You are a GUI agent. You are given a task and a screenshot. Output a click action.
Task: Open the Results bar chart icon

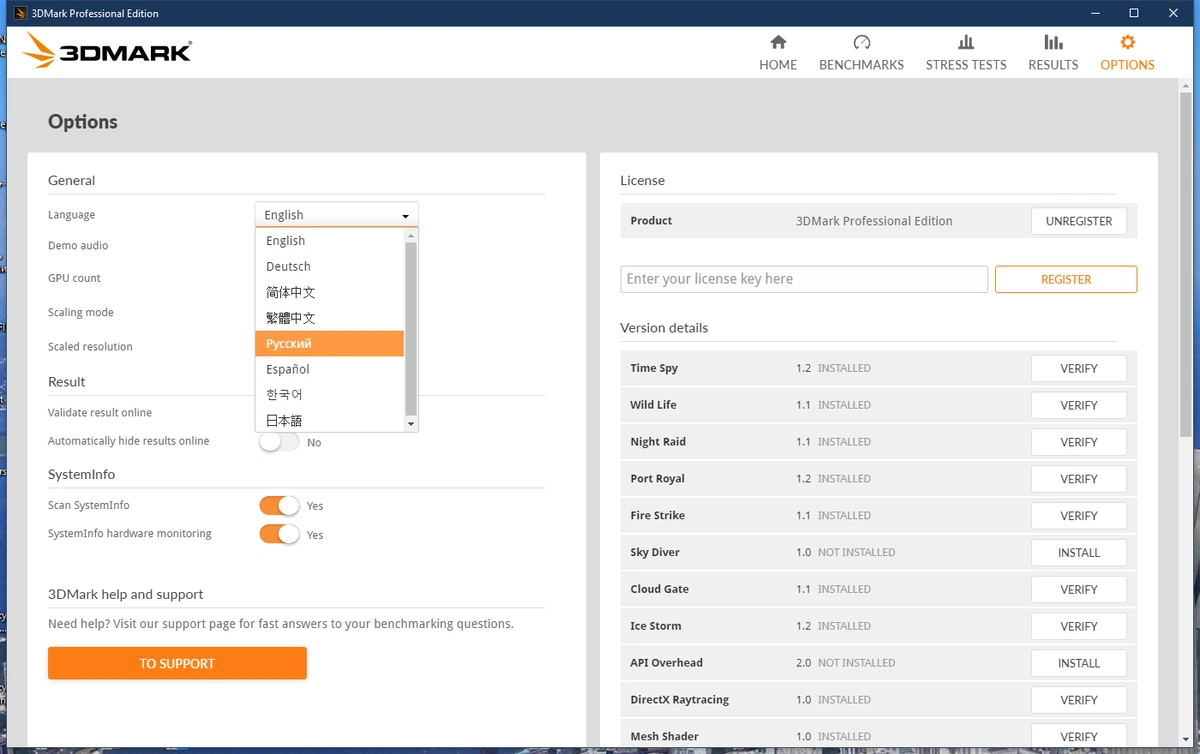point(1053,42)
